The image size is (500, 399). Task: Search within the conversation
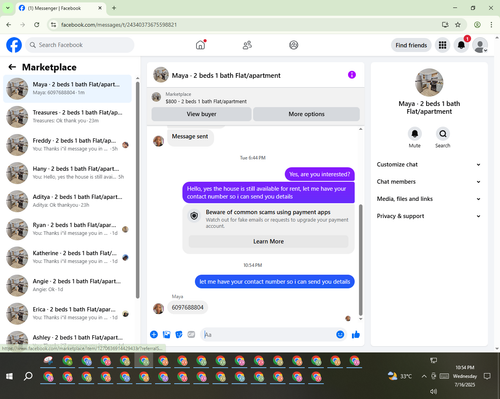click(x=443, y=134)
